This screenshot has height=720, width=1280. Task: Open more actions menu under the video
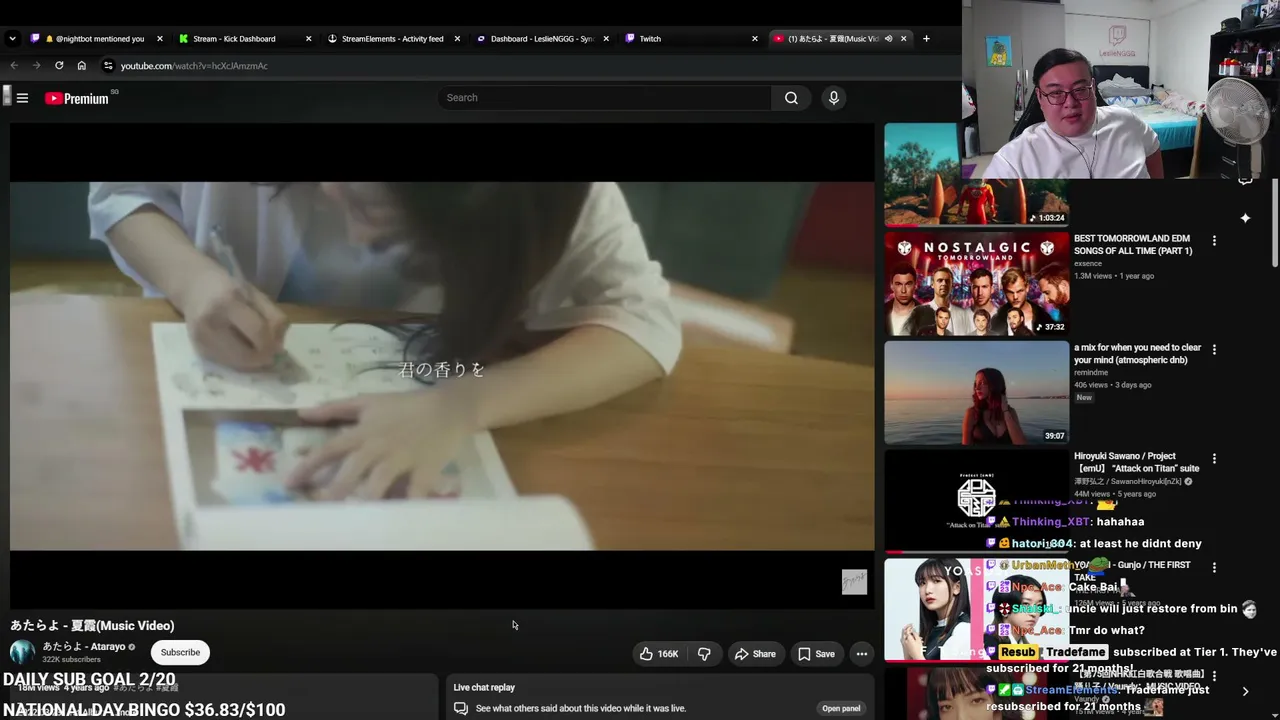(861, 654)
